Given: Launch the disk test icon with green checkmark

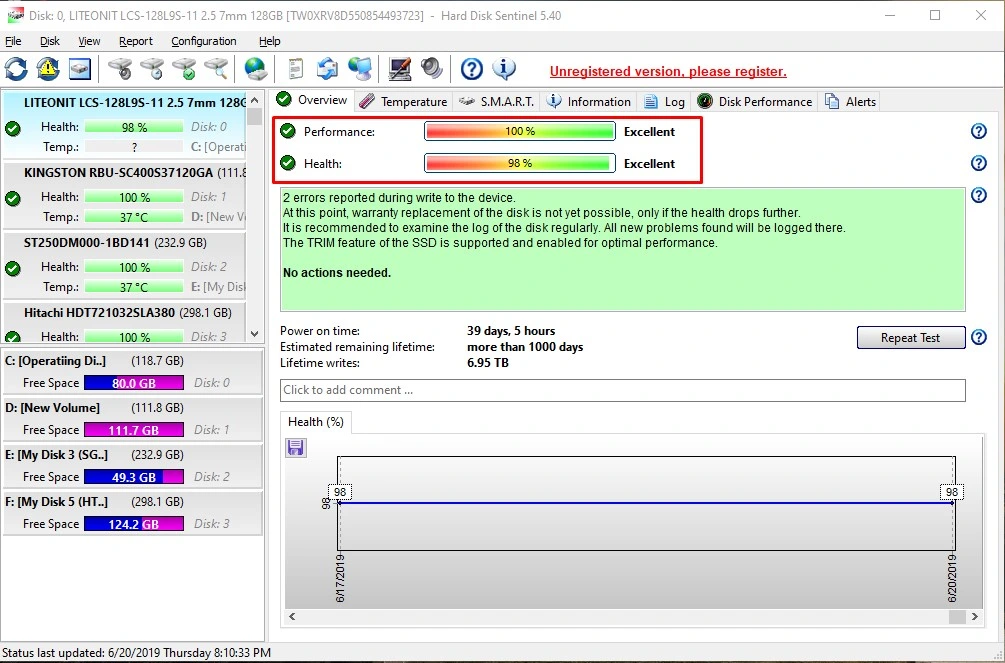Looking at the screenshot, I should (x=185, y=69).
